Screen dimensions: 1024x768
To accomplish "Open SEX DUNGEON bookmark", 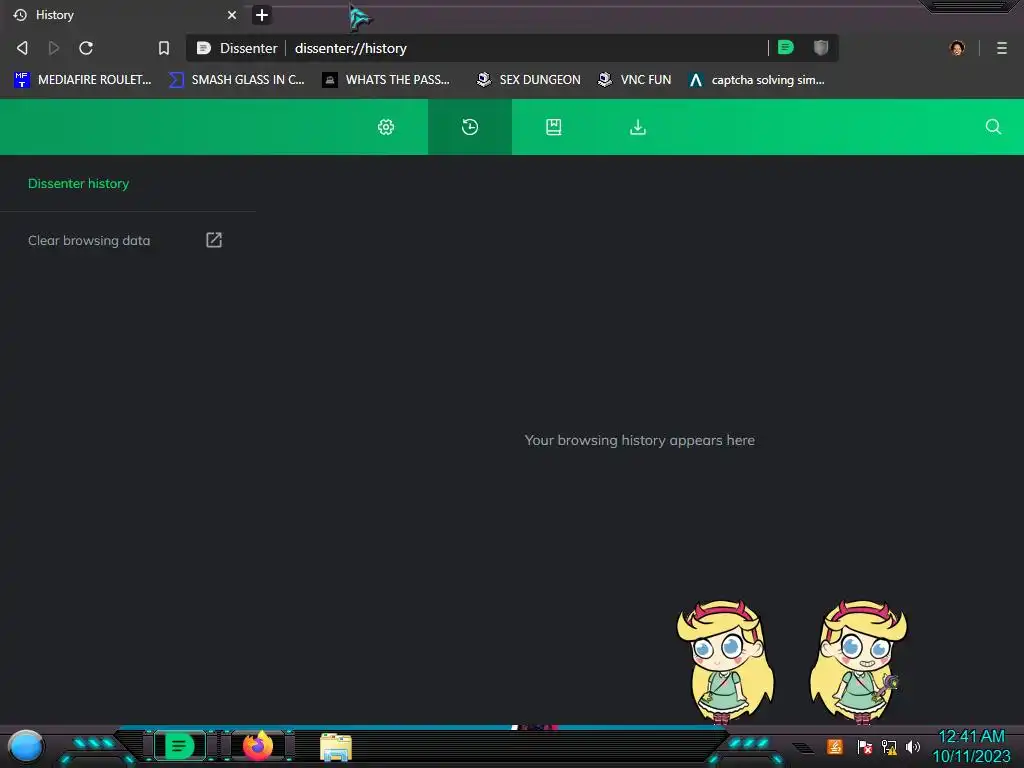I will pyautogui.click(x=528, y=80).
